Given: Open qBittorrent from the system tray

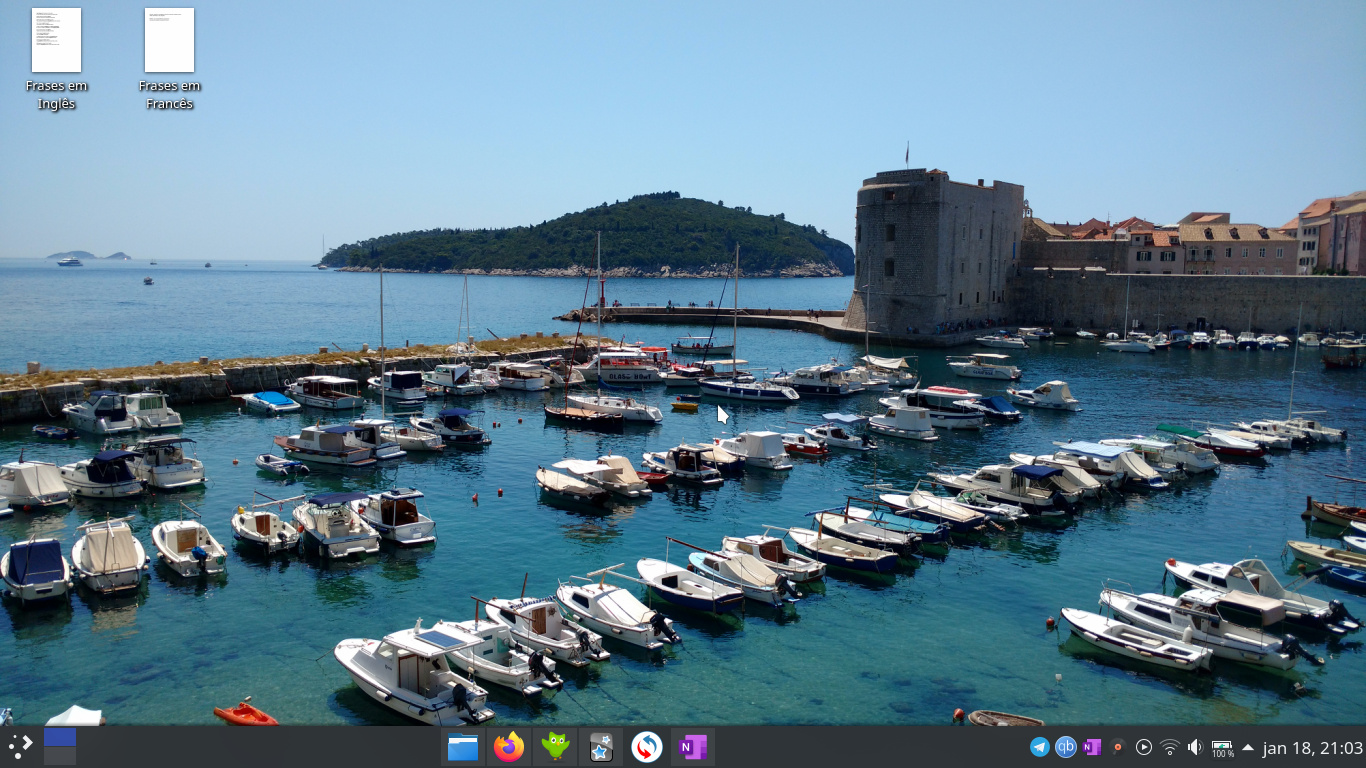Looking at the screenshot, I should [1066, 747].
